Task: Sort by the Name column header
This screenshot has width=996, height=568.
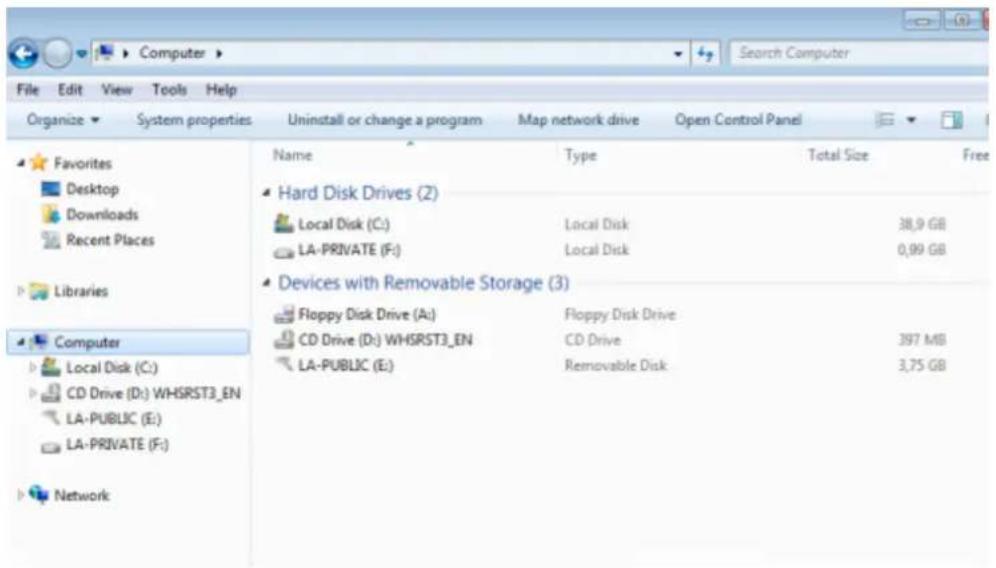Action: [293, 155]
